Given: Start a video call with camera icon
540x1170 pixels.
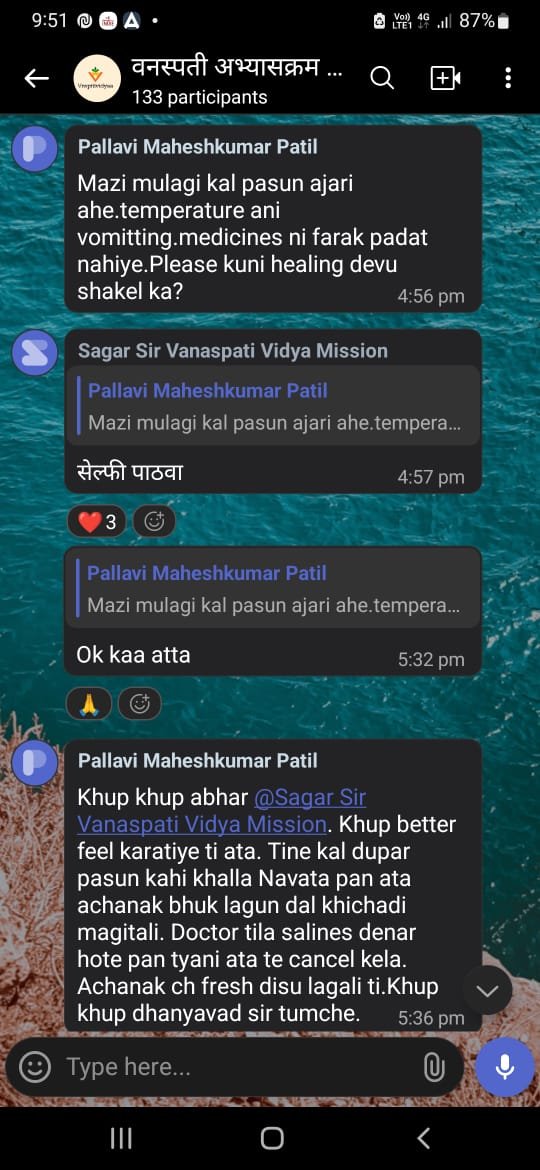Looking at the screenshot, I should [446, 78].
